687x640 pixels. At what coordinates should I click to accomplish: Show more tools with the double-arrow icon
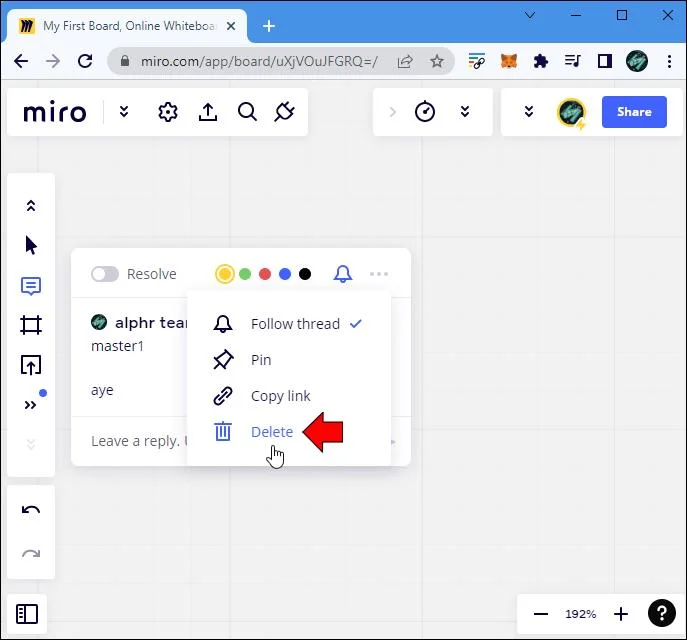(x=30, y=405)
